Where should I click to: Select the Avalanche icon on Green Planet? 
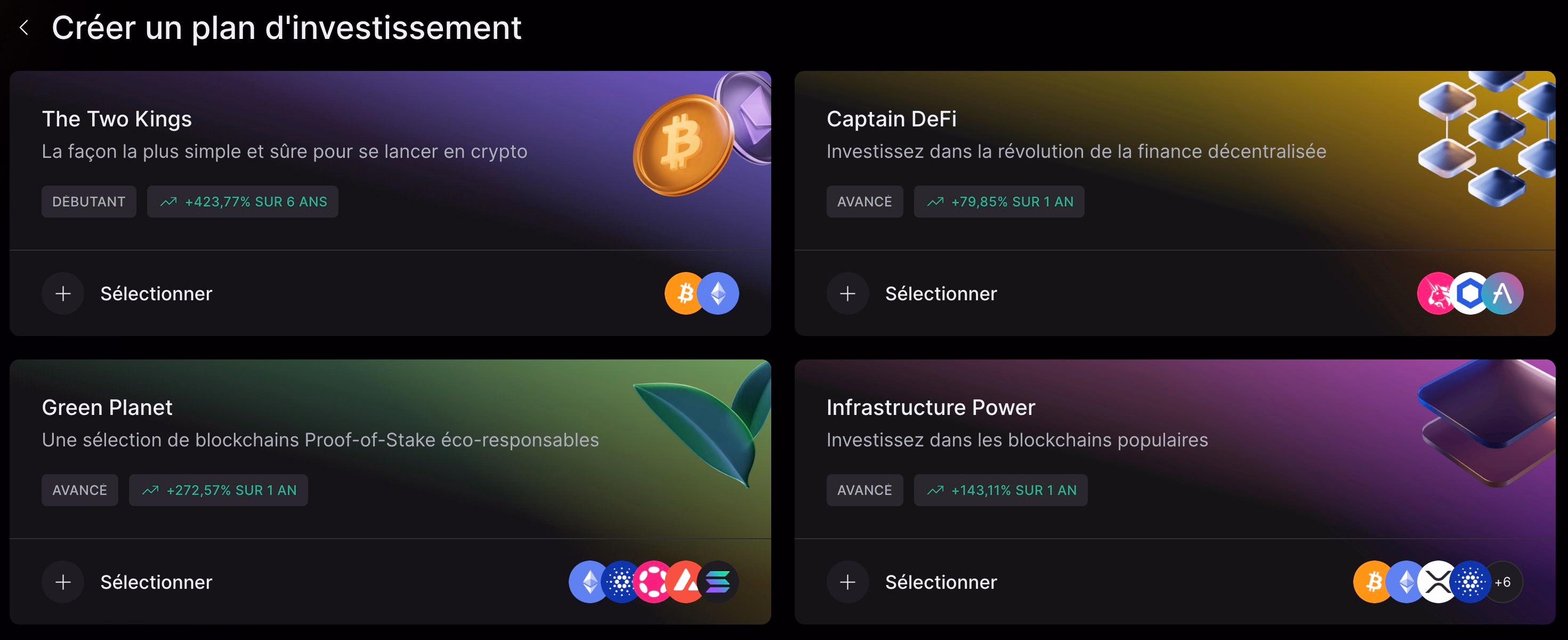point(686,582)
